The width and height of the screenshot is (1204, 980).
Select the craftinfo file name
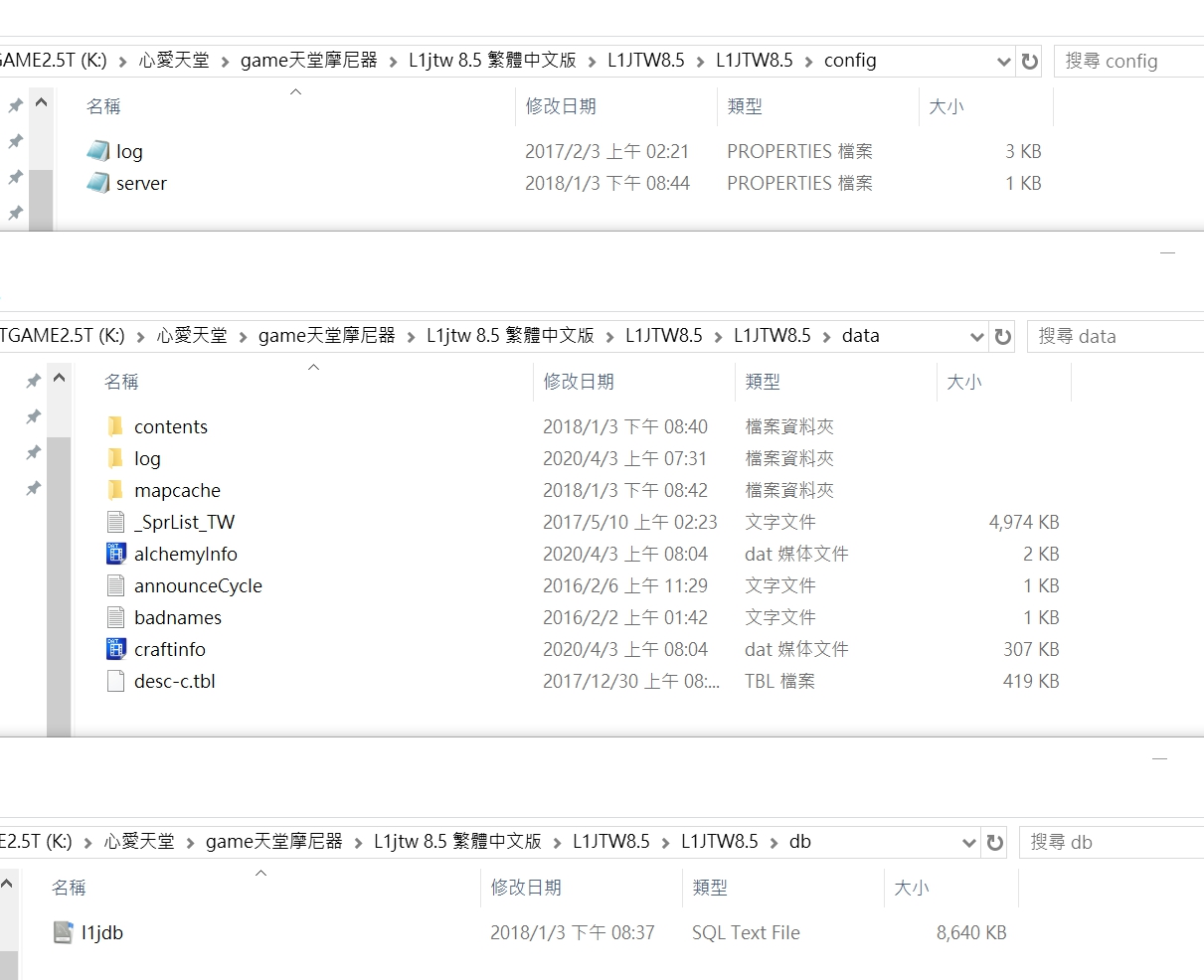tap(170, 650)
